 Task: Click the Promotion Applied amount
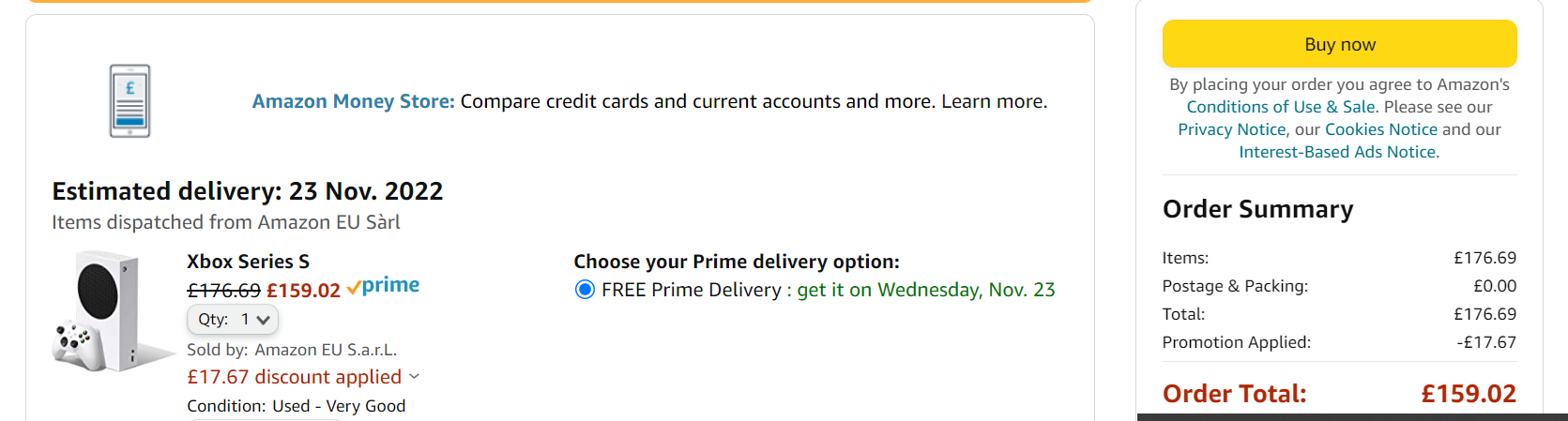click(1486, 342)
